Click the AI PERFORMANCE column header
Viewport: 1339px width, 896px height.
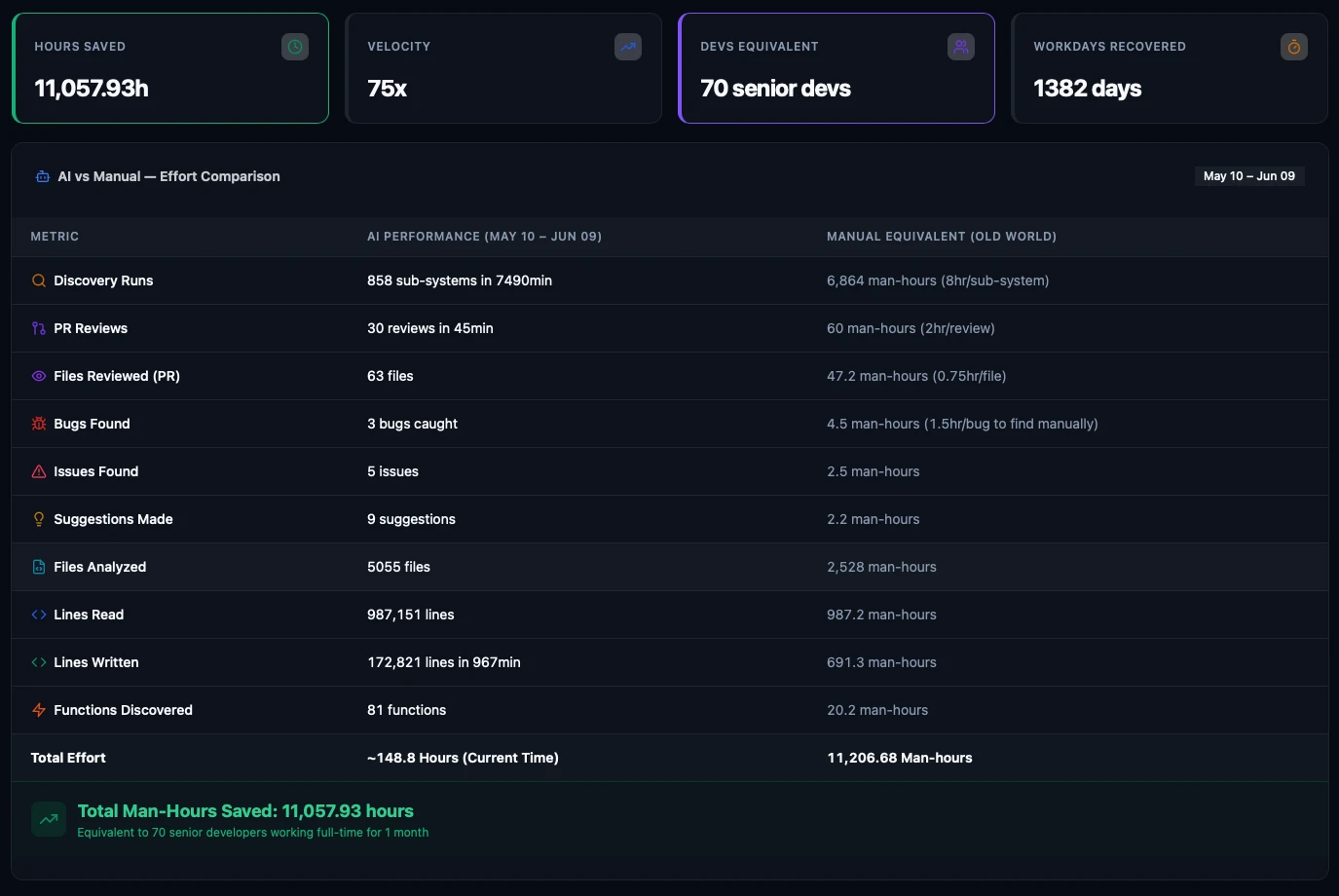tap(484, 237)
